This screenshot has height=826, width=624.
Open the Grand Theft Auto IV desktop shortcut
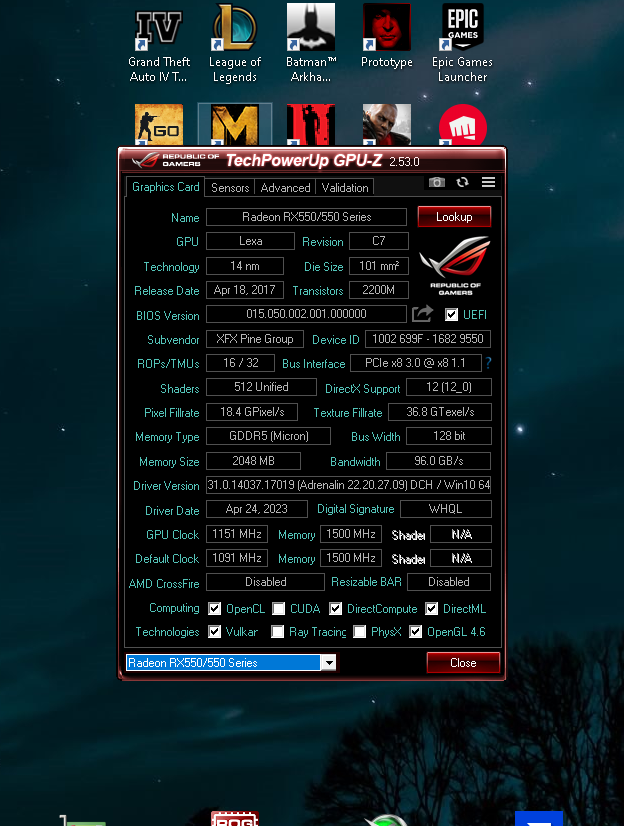(x=159, y=43)
